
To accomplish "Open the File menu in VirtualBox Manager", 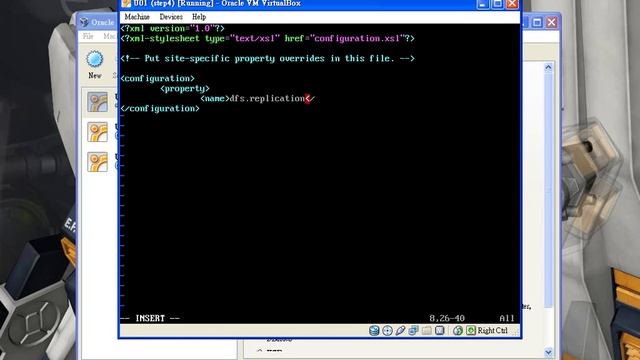I will coord(88,36).
